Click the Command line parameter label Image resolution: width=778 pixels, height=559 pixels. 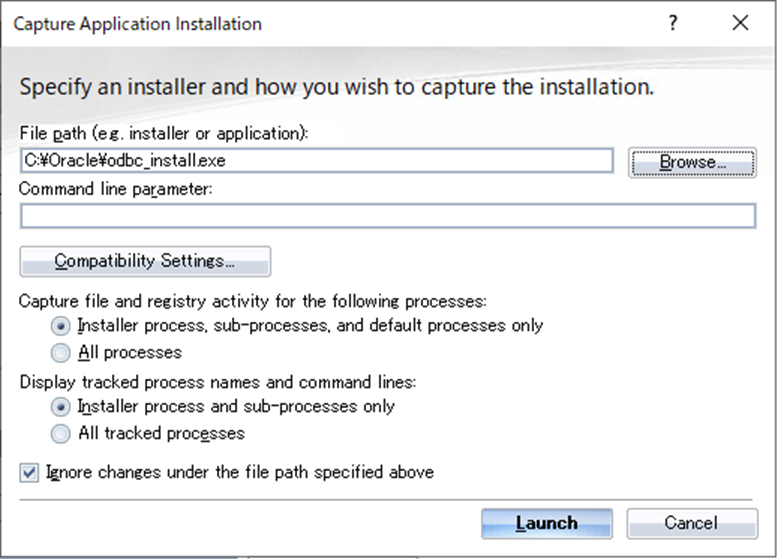[x=114, y=188]
